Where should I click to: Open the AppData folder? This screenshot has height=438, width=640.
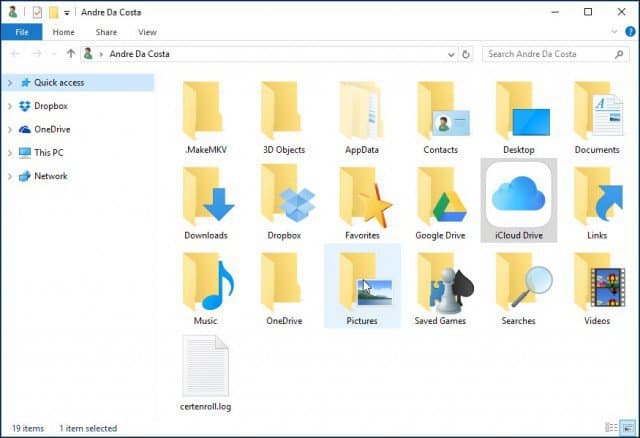[x=362, y=118]
